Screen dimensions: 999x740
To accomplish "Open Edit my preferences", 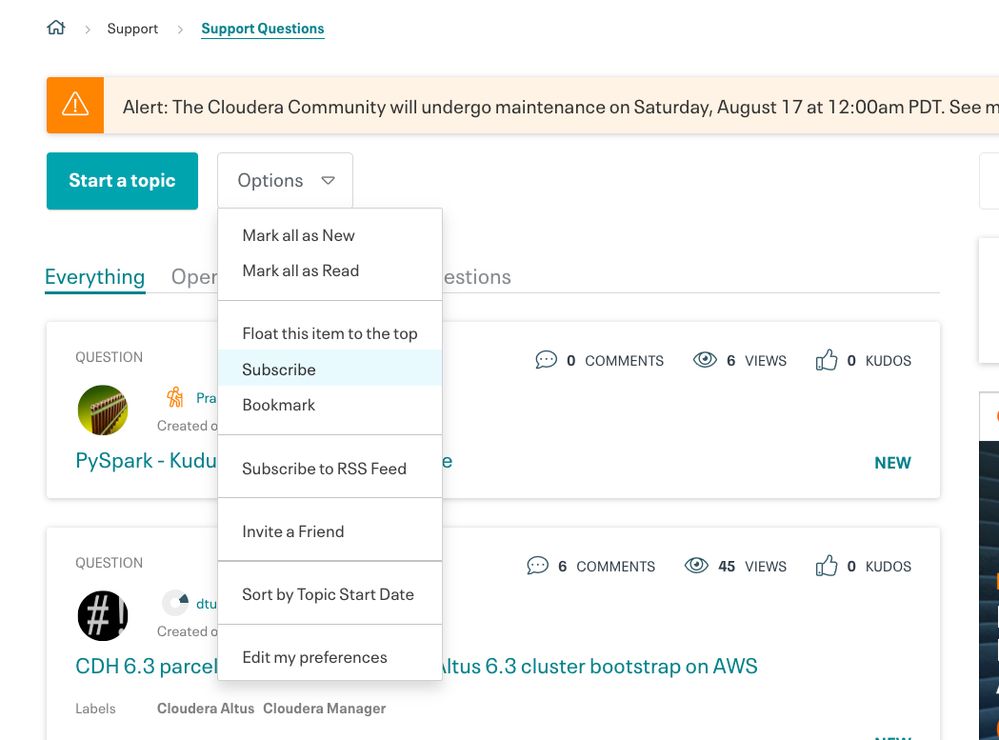I will pyautogui.click(x=314, y=657).
